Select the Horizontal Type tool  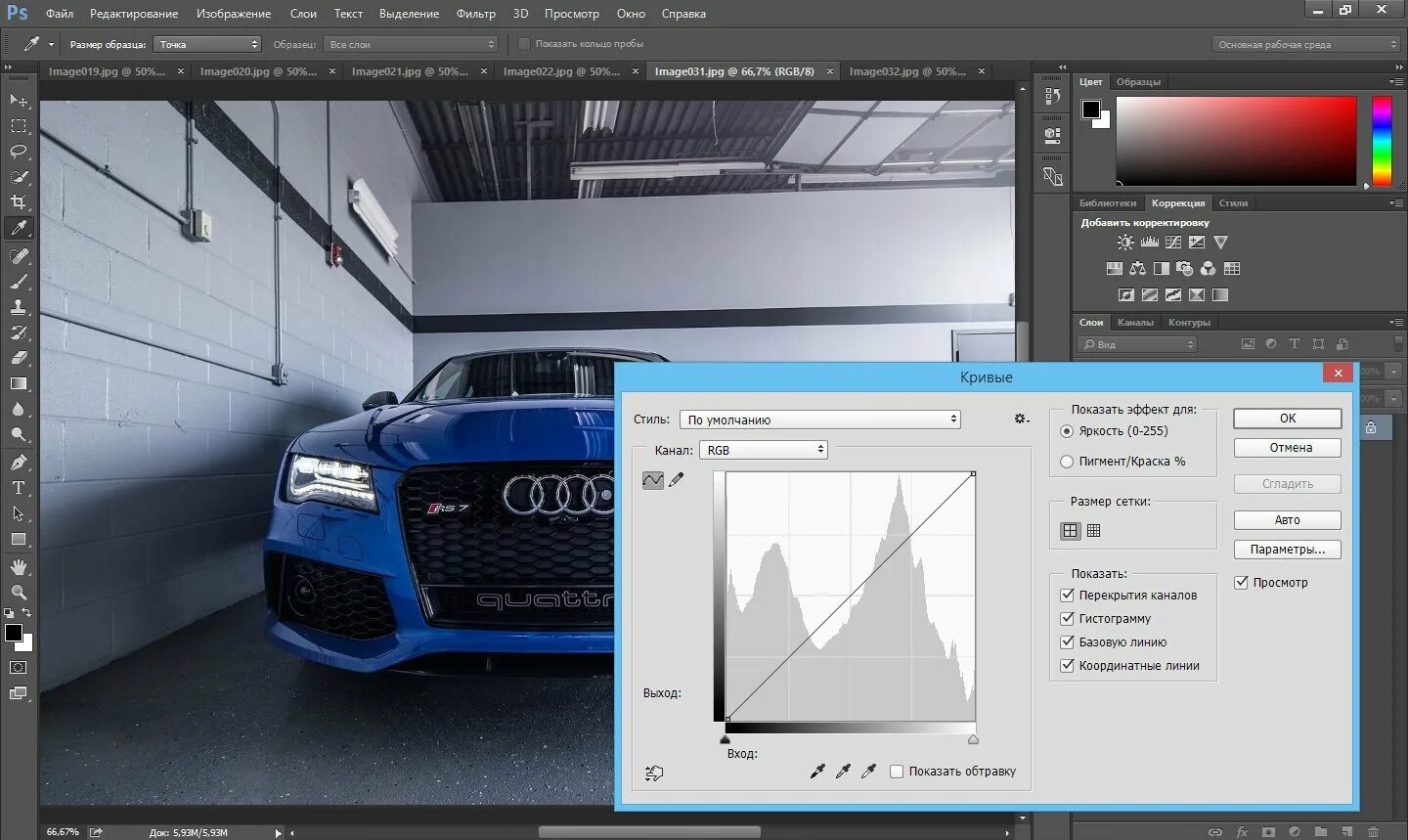[x=19, y=487]
